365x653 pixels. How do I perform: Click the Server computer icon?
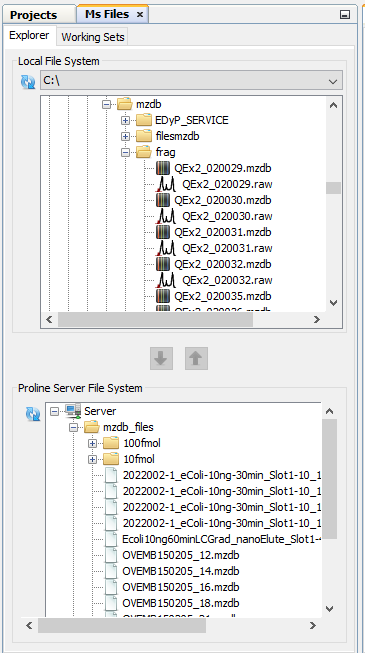click(x=73, y=411)
